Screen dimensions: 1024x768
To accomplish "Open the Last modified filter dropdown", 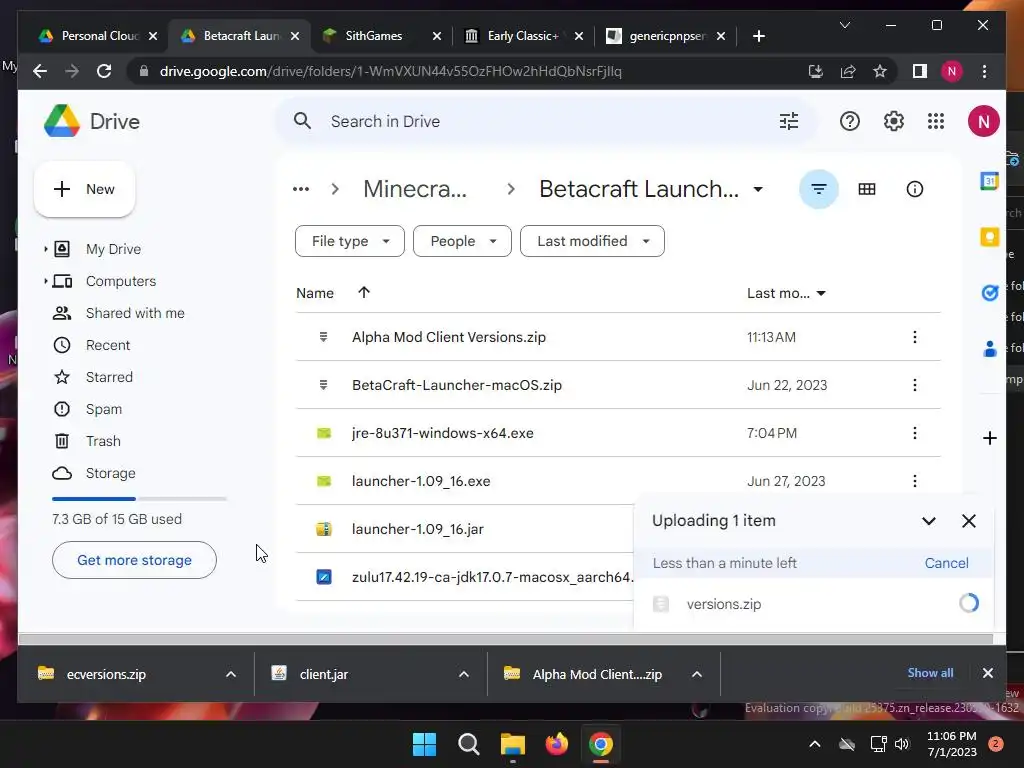I will point(592,241).
